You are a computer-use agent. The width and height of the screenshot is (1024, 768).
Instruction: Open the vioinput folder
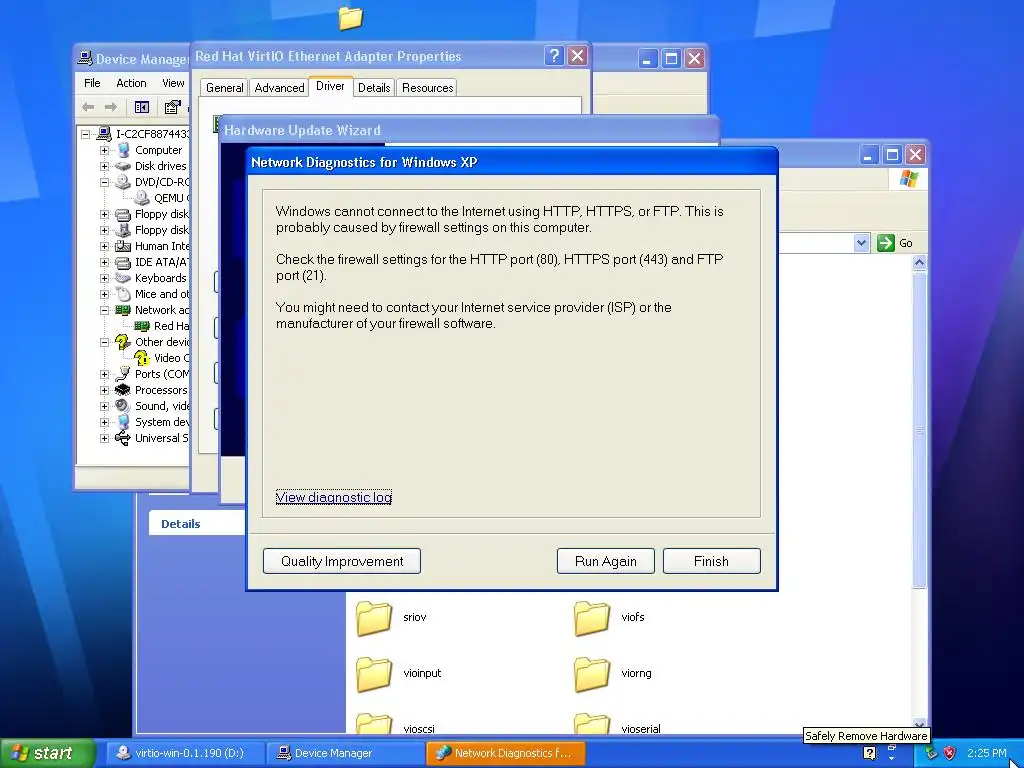374,674
